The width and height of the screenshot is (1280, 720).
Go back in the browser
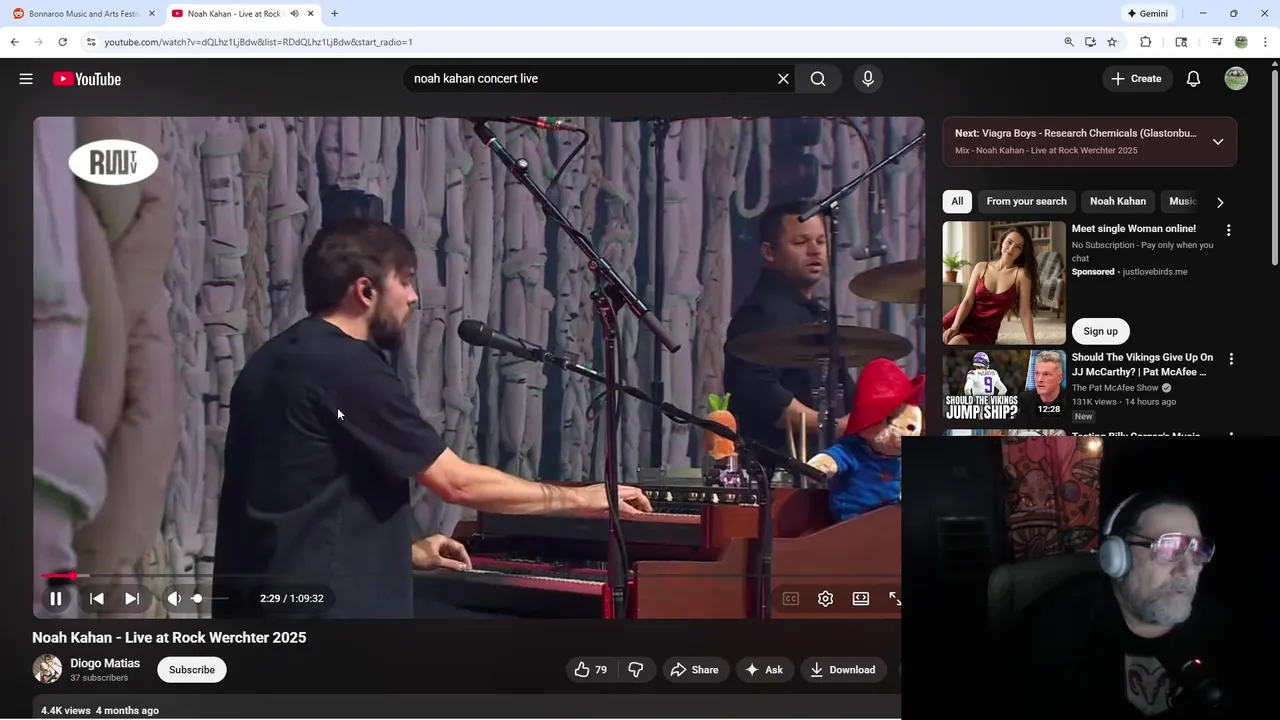[x=14, y=42]
